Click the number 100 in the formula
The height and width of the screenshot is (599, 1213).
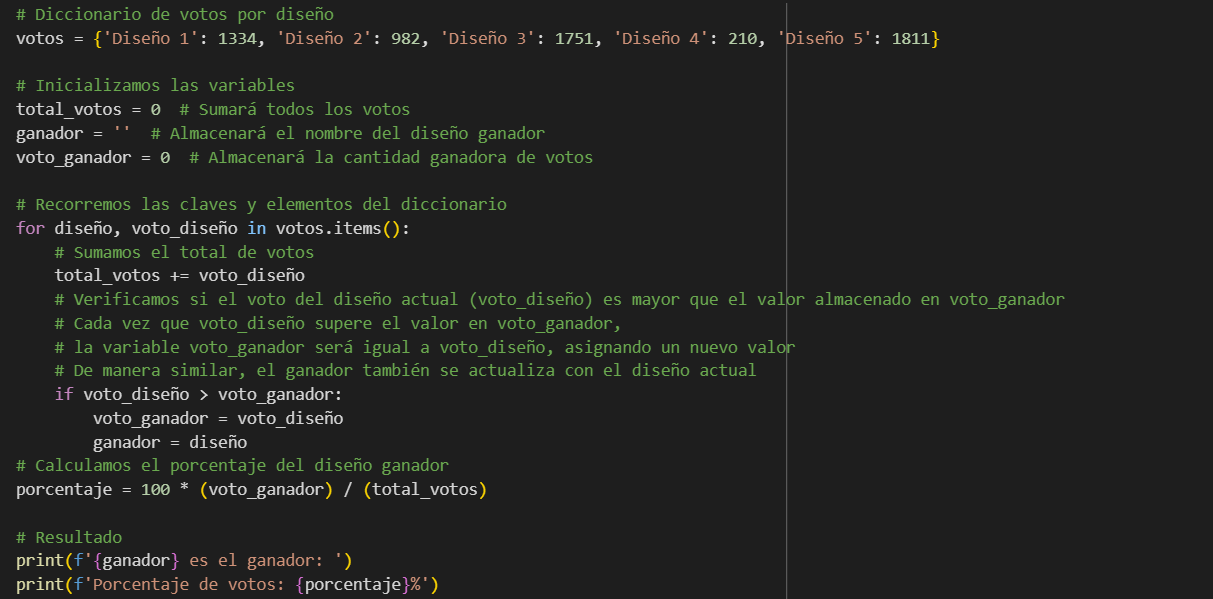[x=155, y=490]
